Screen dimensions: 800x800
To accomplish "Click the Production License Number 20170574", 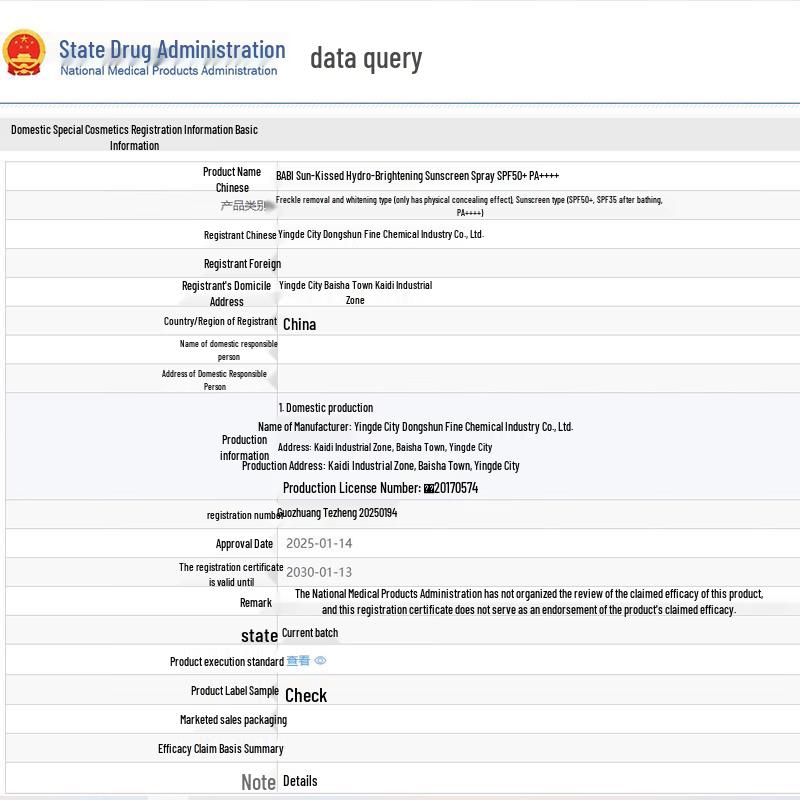I will point(381,488).
